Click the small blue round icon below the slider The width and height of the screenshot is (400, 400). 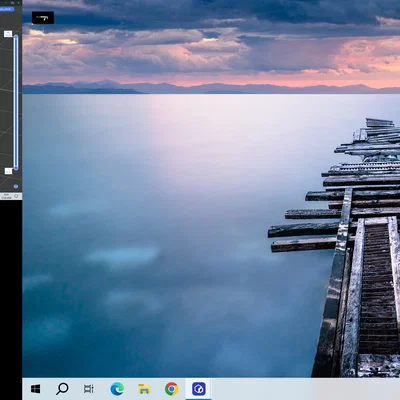point(16,186)
